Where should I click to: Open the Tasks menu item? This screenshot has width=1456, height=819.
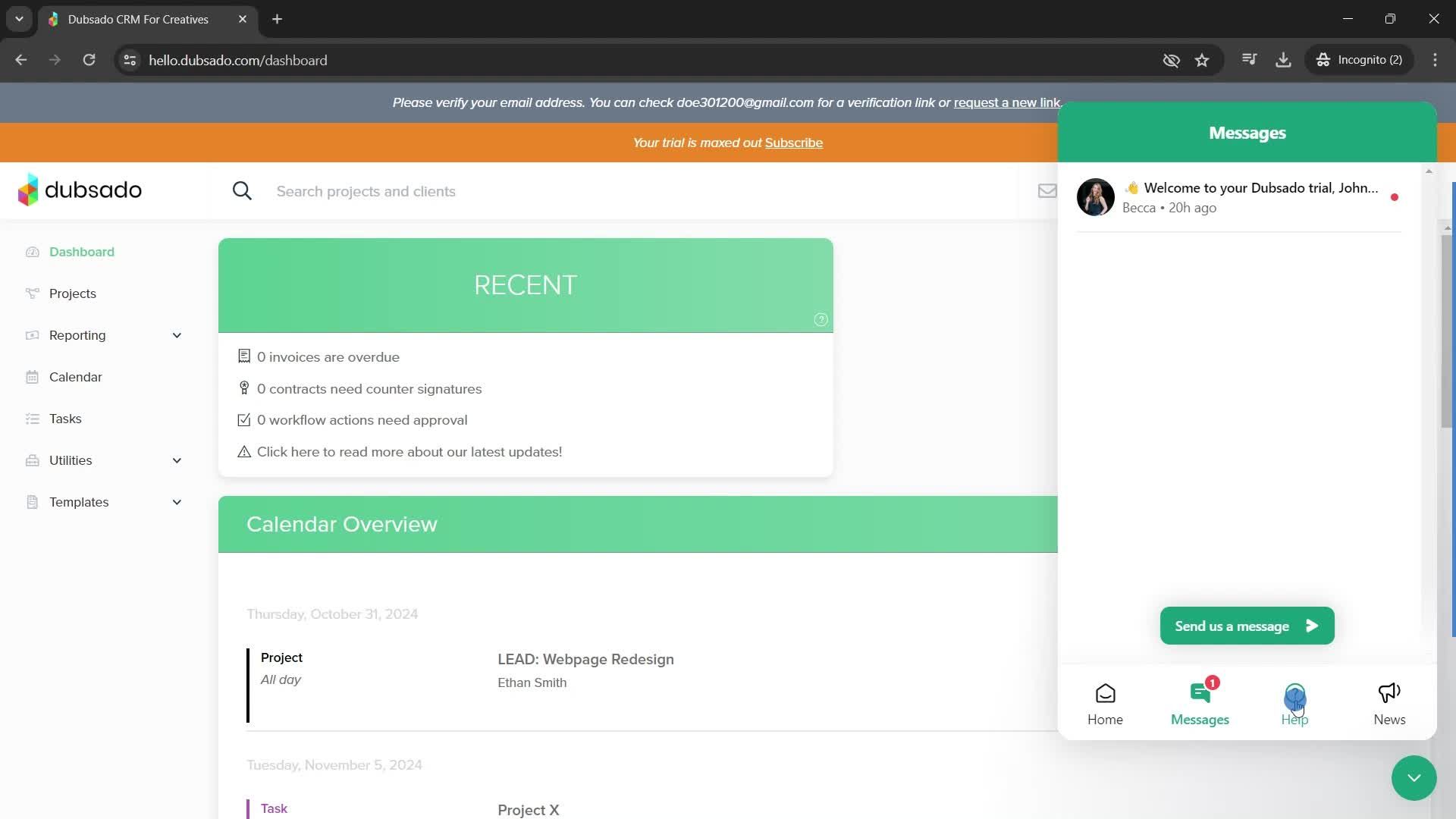click(65, 419)
